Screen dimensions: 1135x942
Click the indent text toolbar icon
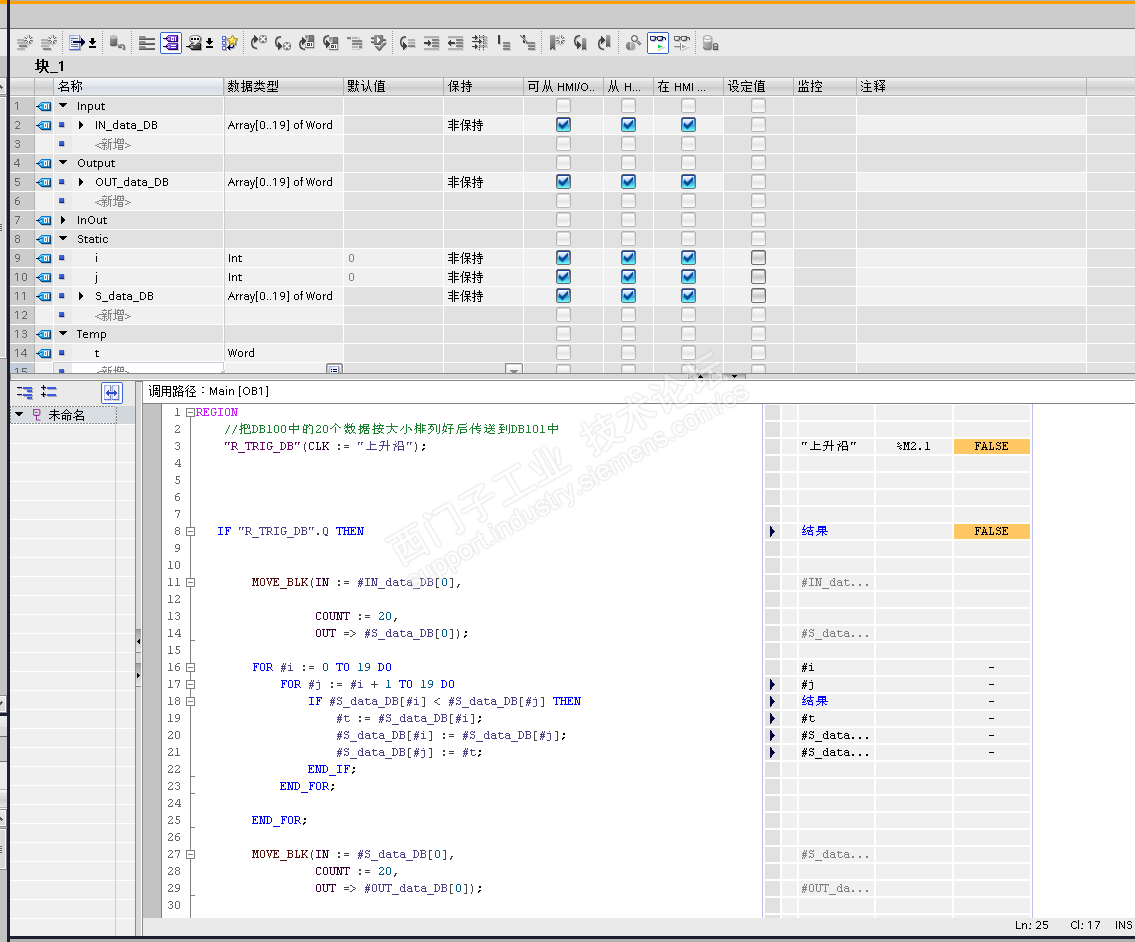431,43
